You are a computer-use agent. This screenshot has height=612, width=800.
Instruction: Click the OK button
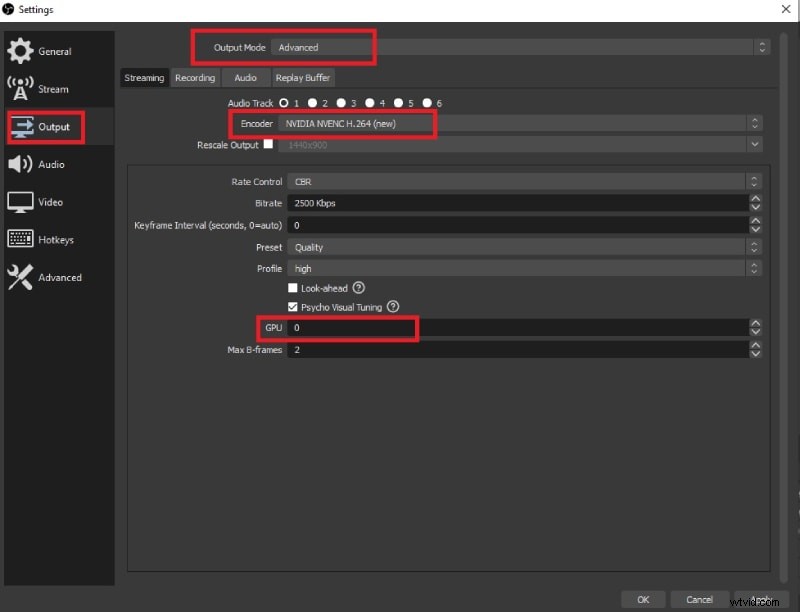pos(643,599)
